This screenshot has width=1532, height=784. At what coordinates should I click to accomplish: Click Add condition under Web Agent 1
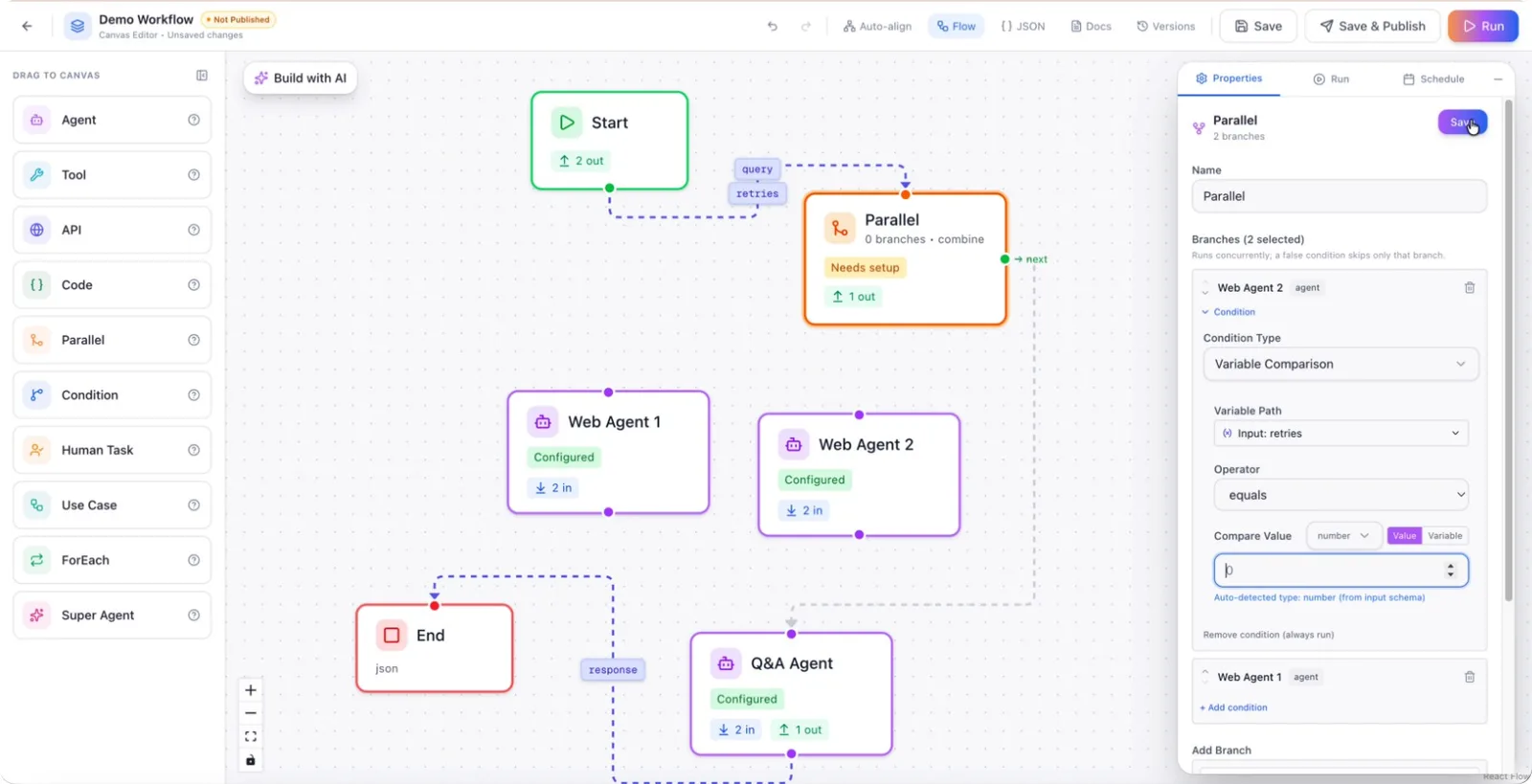[x=1233, y=707]
